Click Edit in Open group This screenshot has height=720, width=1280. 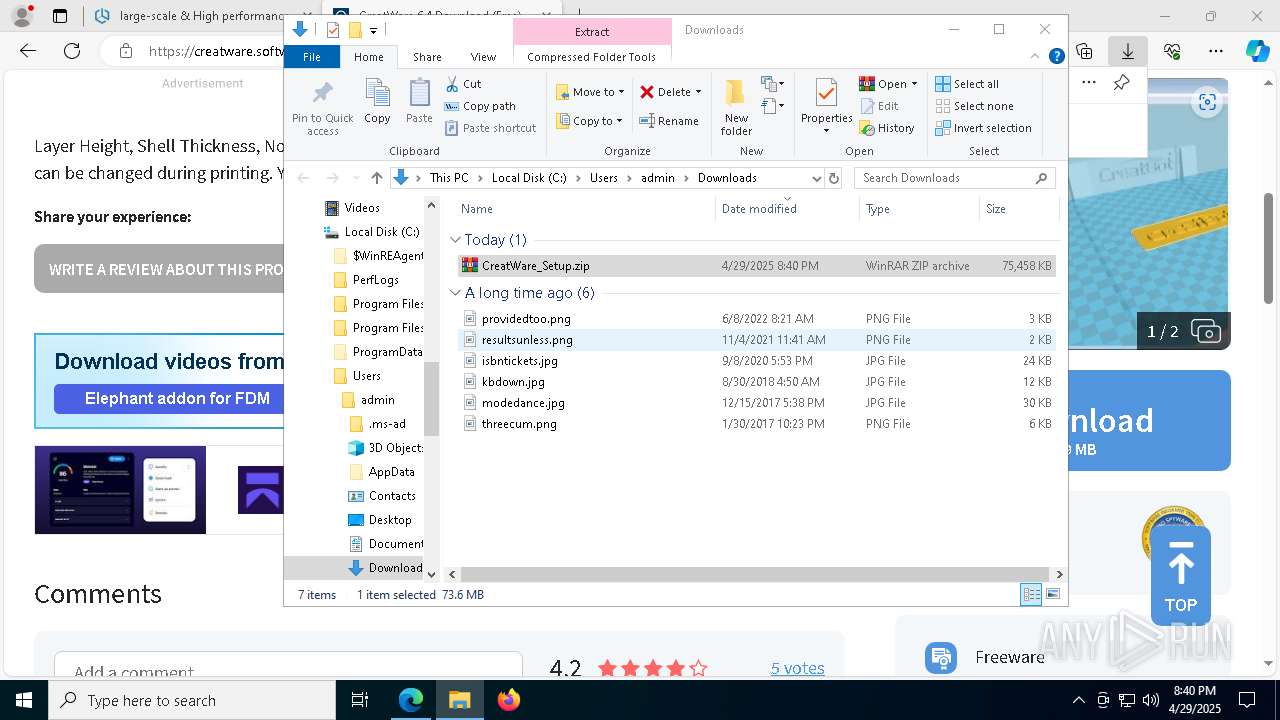879,106
